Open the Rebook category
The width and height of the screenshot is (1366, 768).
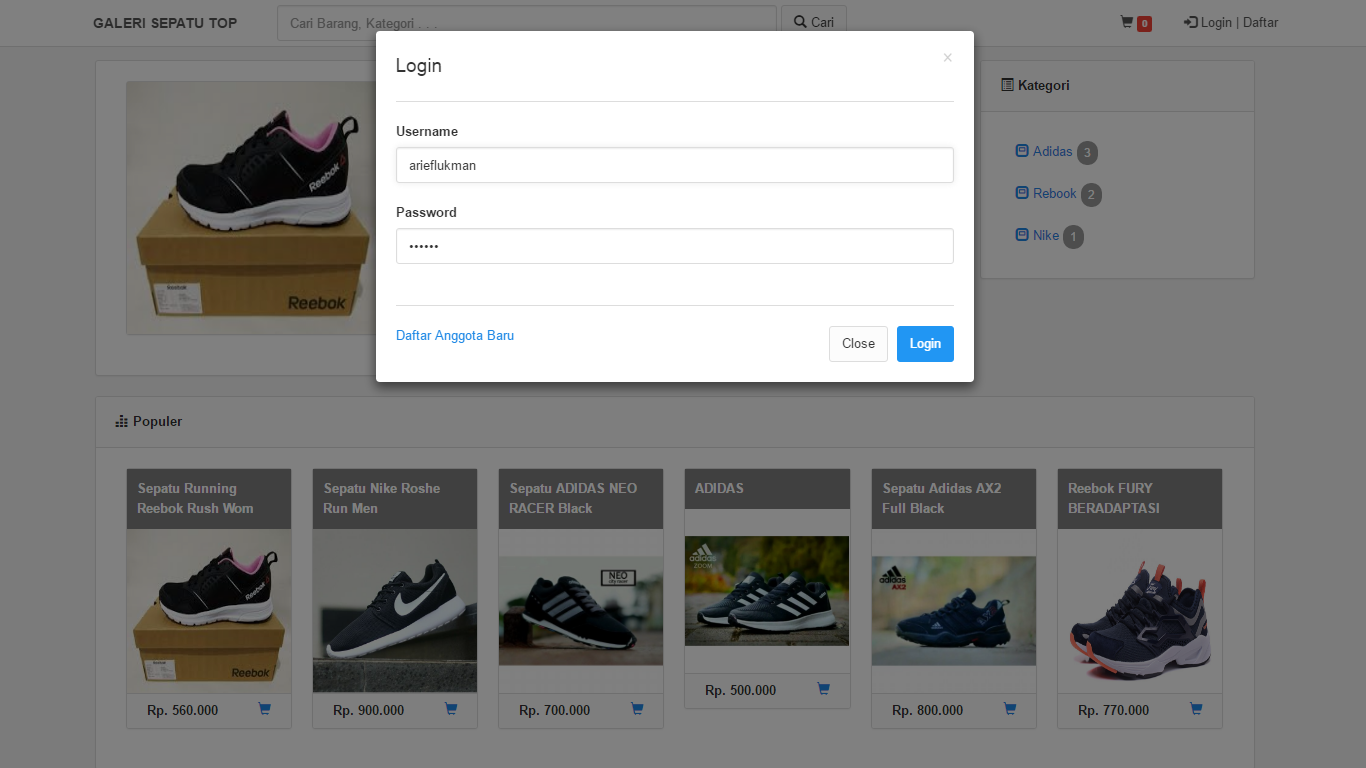click(1054, 194)
